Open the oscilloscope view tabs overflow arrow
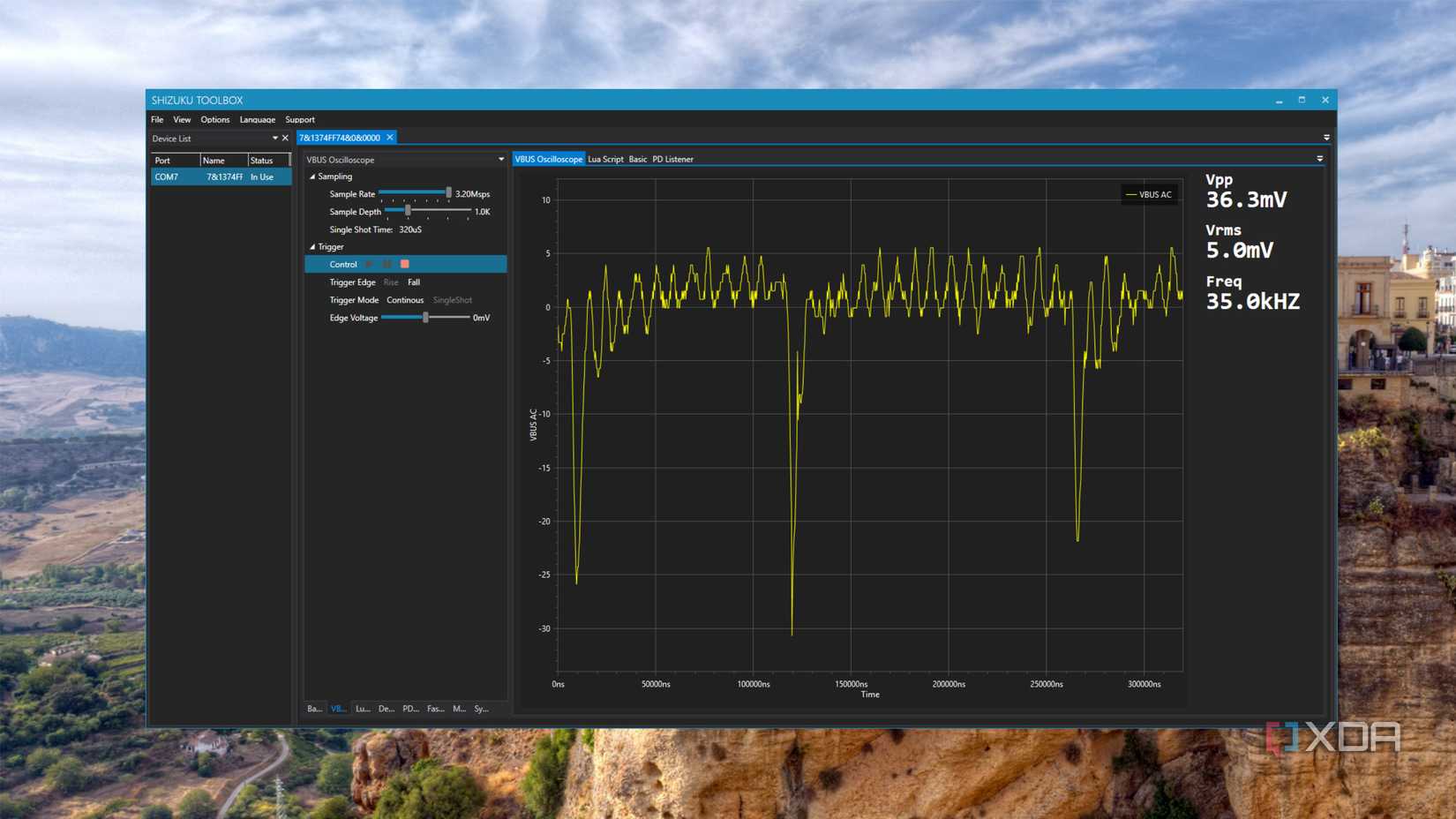Screen dimensions: 1456x819 (x=1320, y=159)
